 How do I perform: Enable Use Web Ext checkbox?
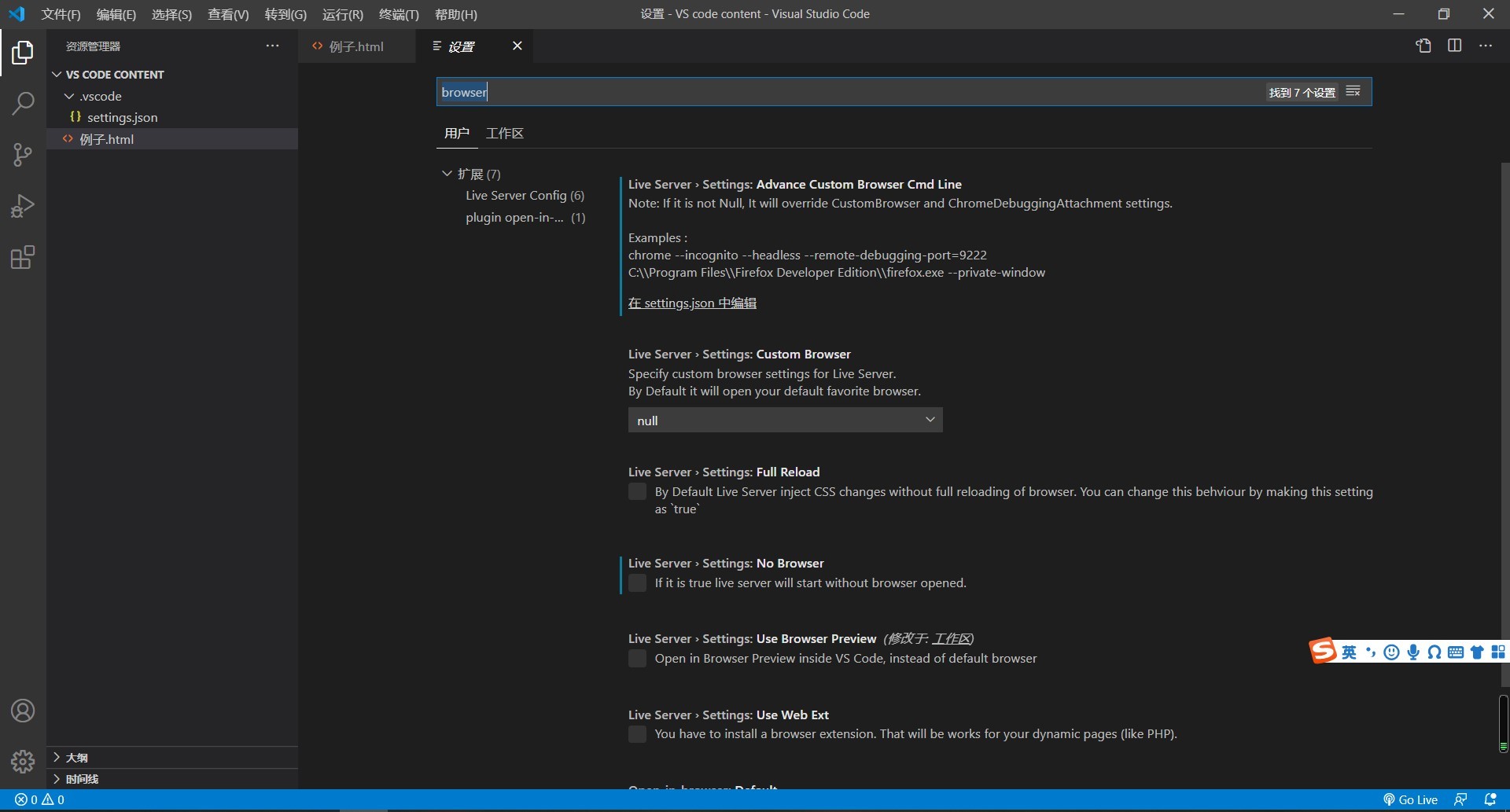637,734
